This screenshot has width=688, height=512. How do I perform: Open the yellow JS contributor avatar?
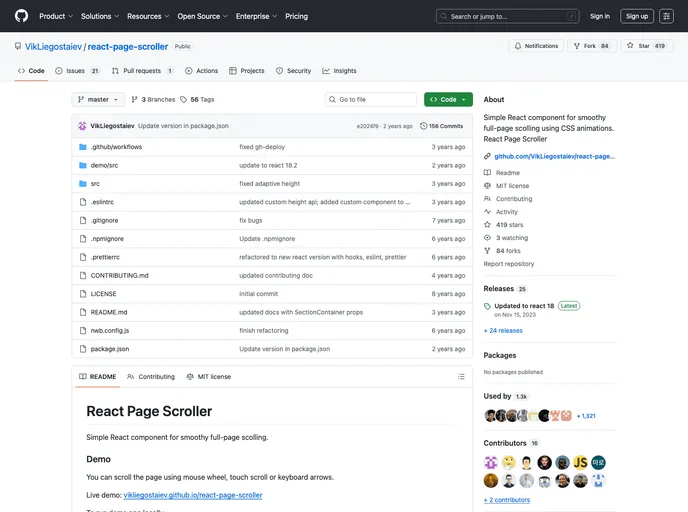(x=580, y=462)
